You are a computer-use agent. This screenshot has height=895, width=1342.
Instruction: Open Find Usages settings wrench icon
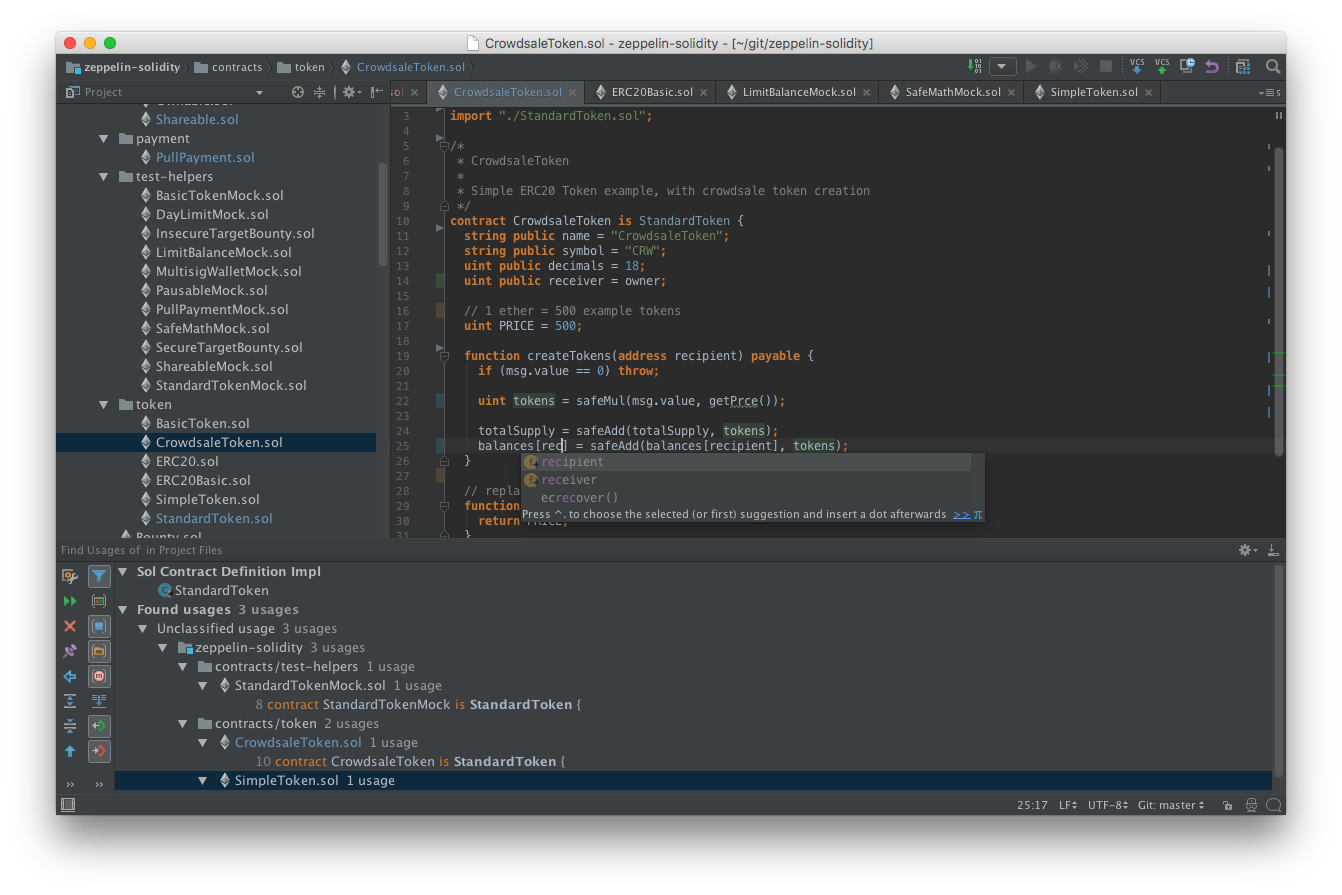click(70, 576)
